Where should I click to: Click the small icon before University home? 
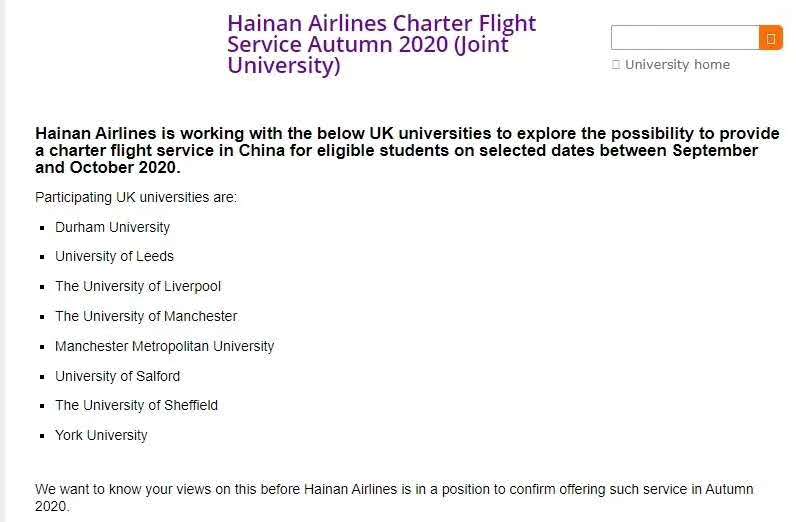tap(616, 64)
